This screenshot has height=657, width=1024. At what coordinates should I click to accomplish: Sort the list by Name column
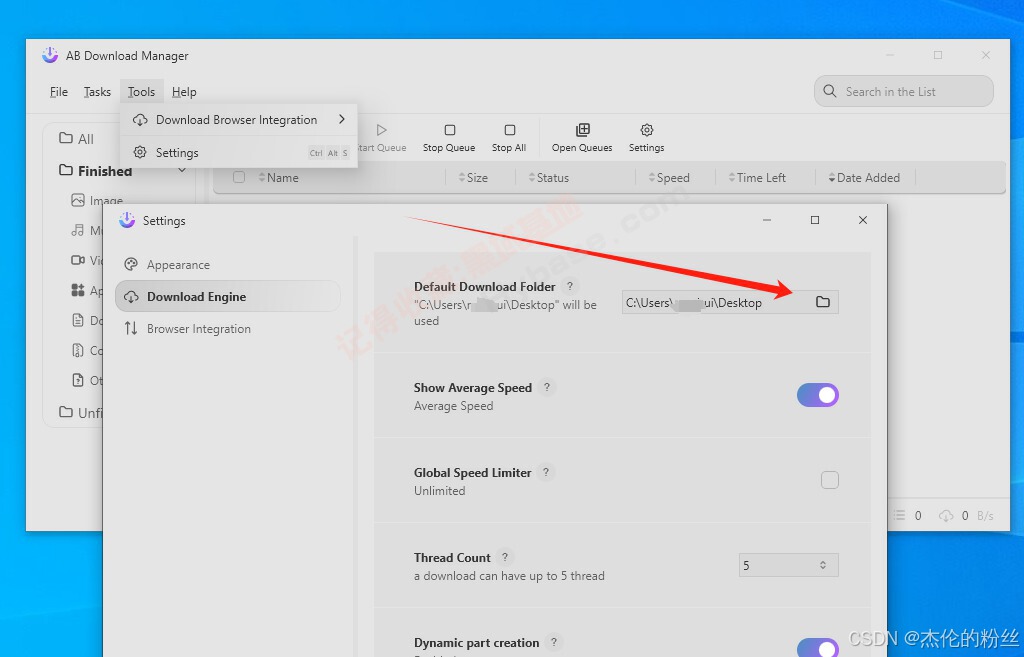(278, 178)
